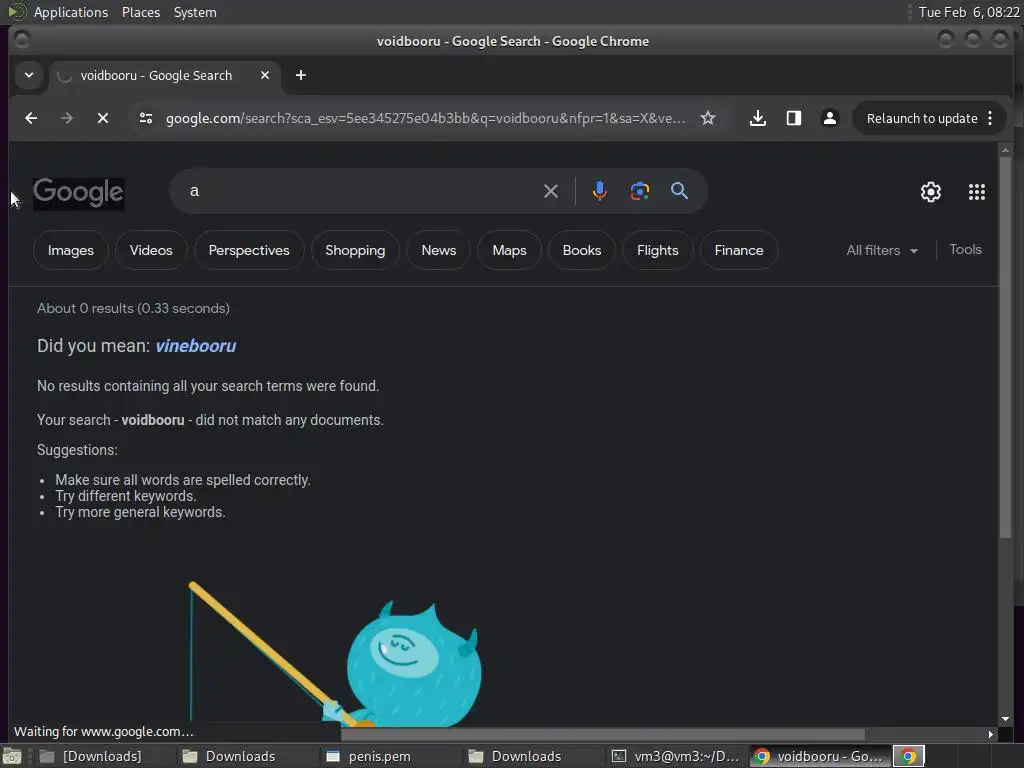Expand the All filters dropdown

(882, 250)
